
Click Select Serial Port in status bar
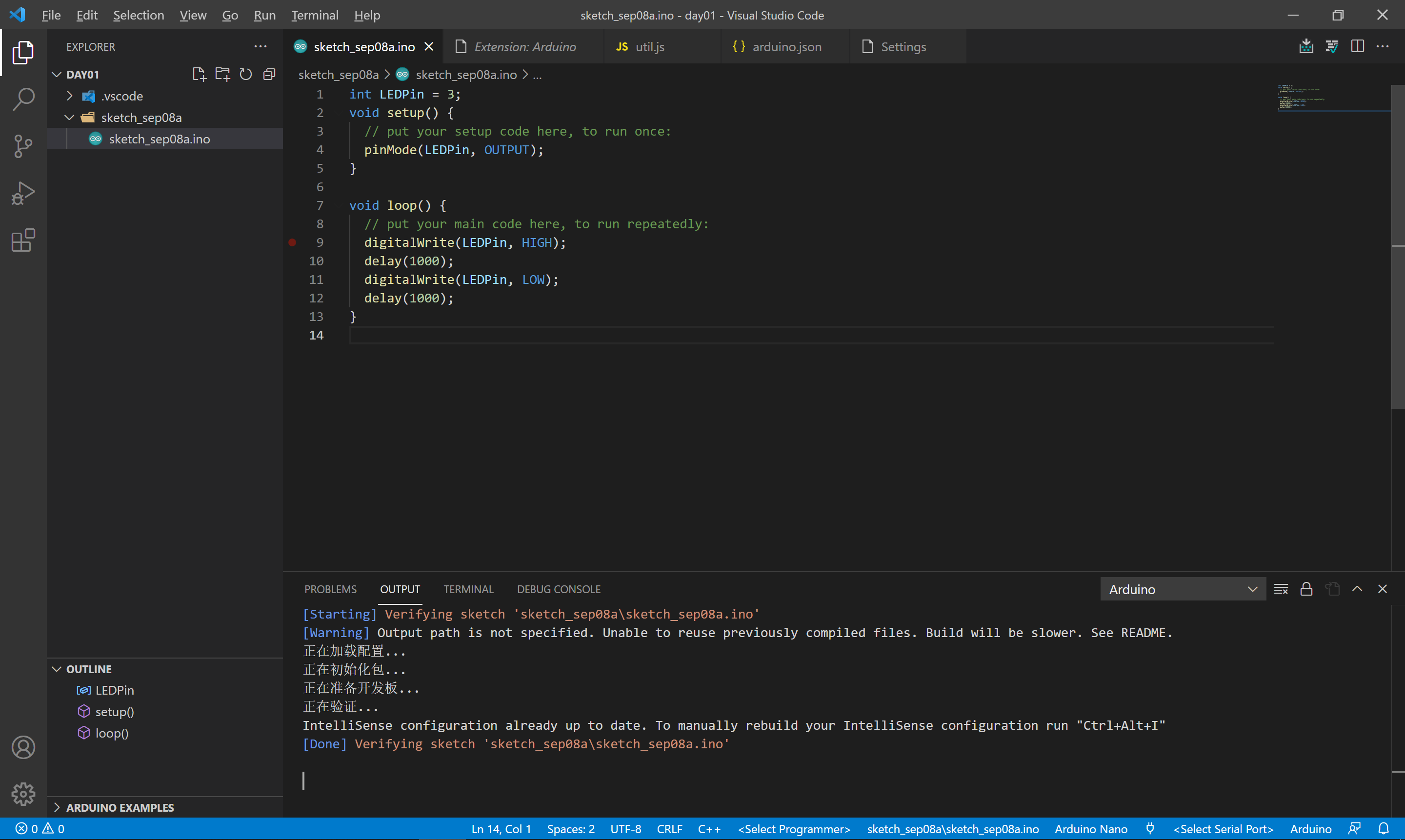click(x=1224, y=829)
